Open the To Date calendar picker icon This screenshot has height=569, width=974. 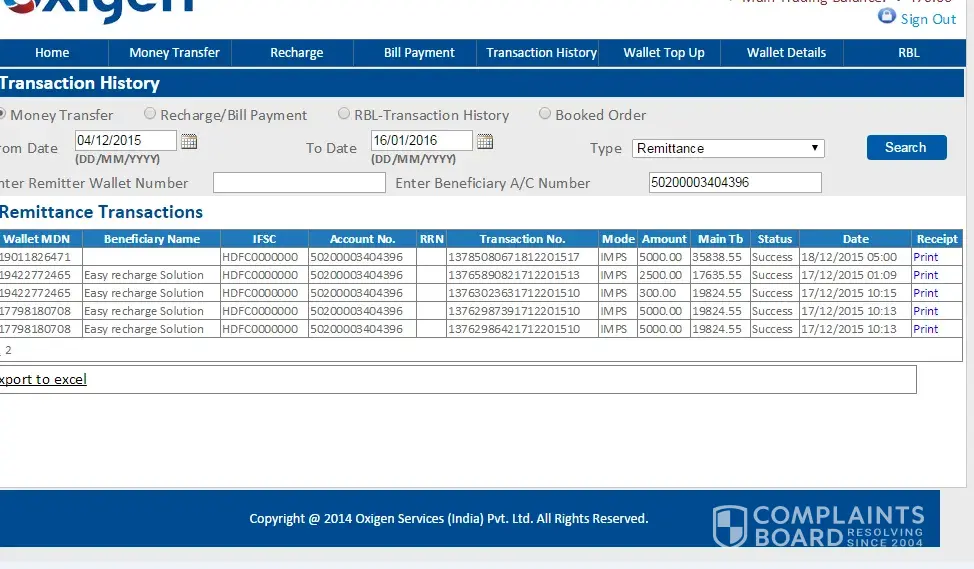(485, 142)
